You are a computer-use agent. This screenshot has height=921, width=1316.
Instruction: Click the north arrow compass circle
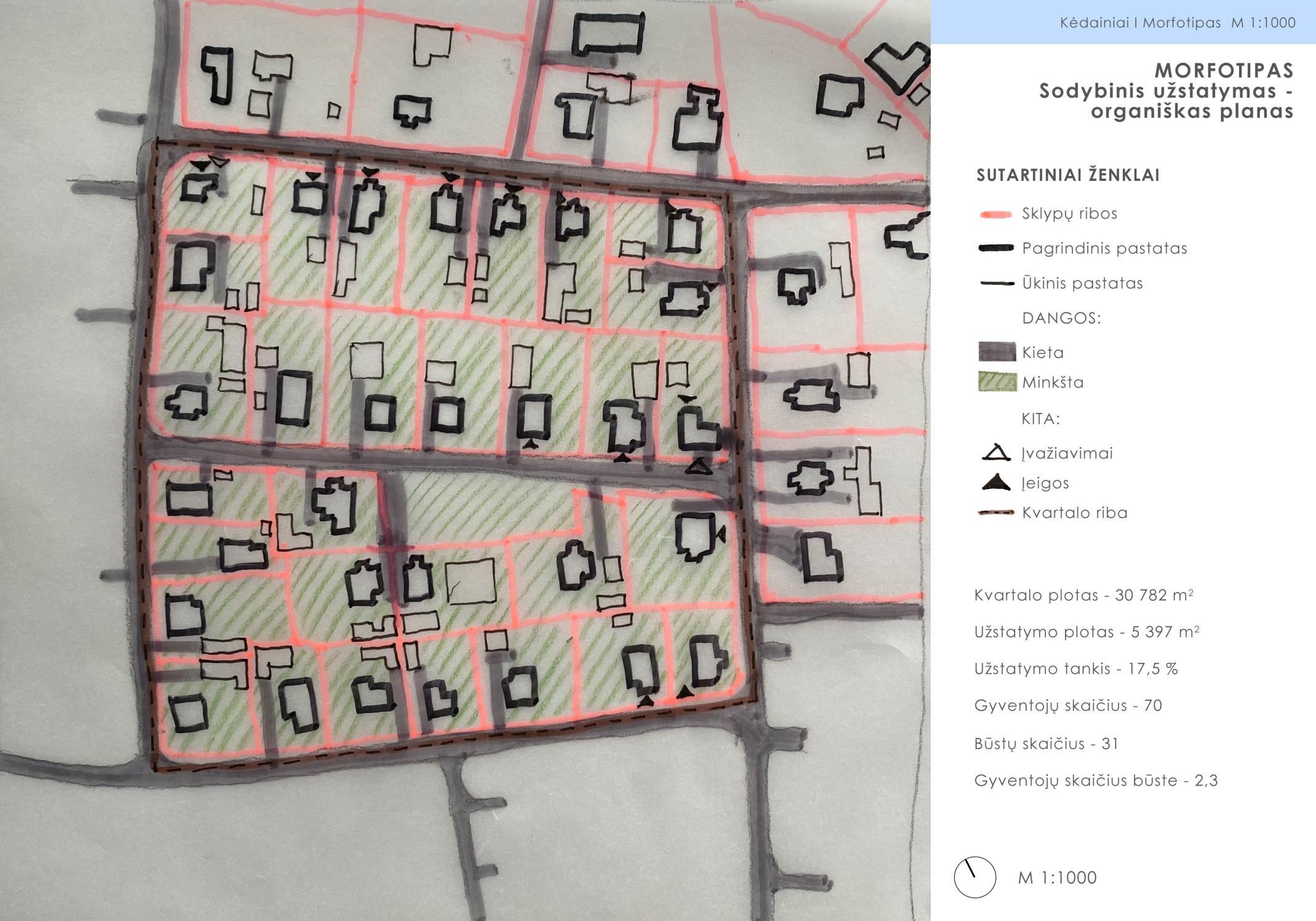pos(975,877)
